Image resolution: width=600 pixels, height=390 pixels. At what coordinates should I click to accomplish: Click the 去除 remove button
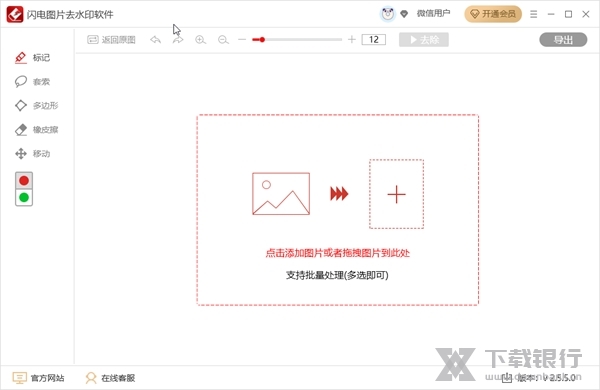tap(424, 40)
